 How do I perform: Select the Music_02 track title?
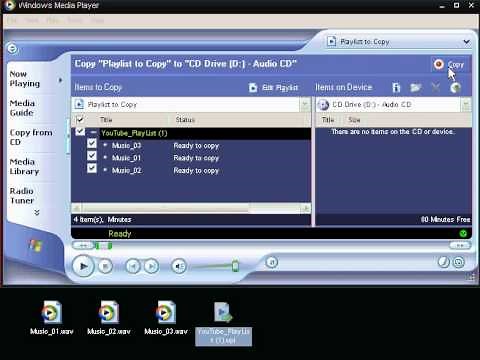pyautogui.click(x=126, y=170)
